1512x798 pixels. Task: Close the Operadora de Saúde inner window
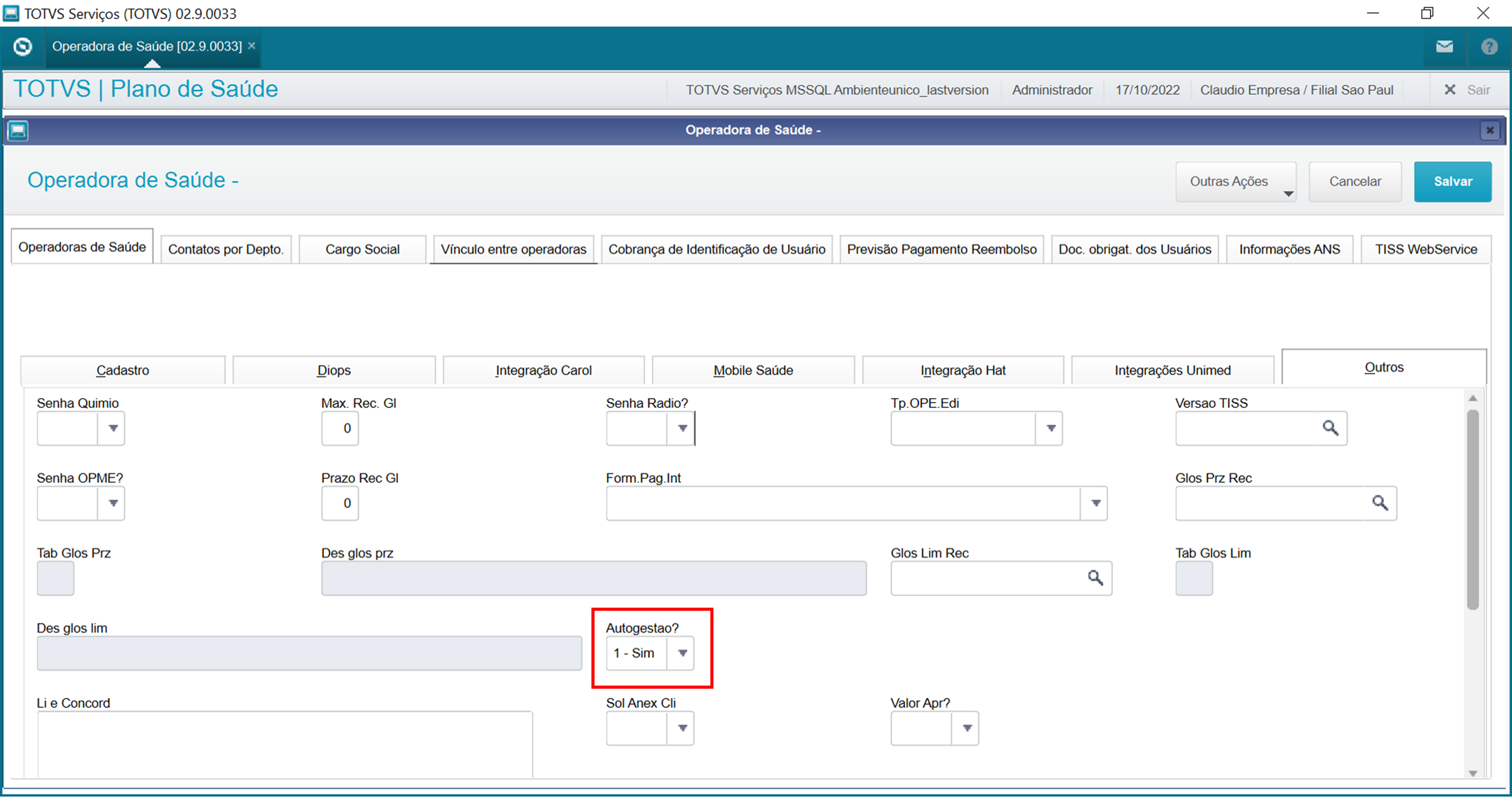1489,130
